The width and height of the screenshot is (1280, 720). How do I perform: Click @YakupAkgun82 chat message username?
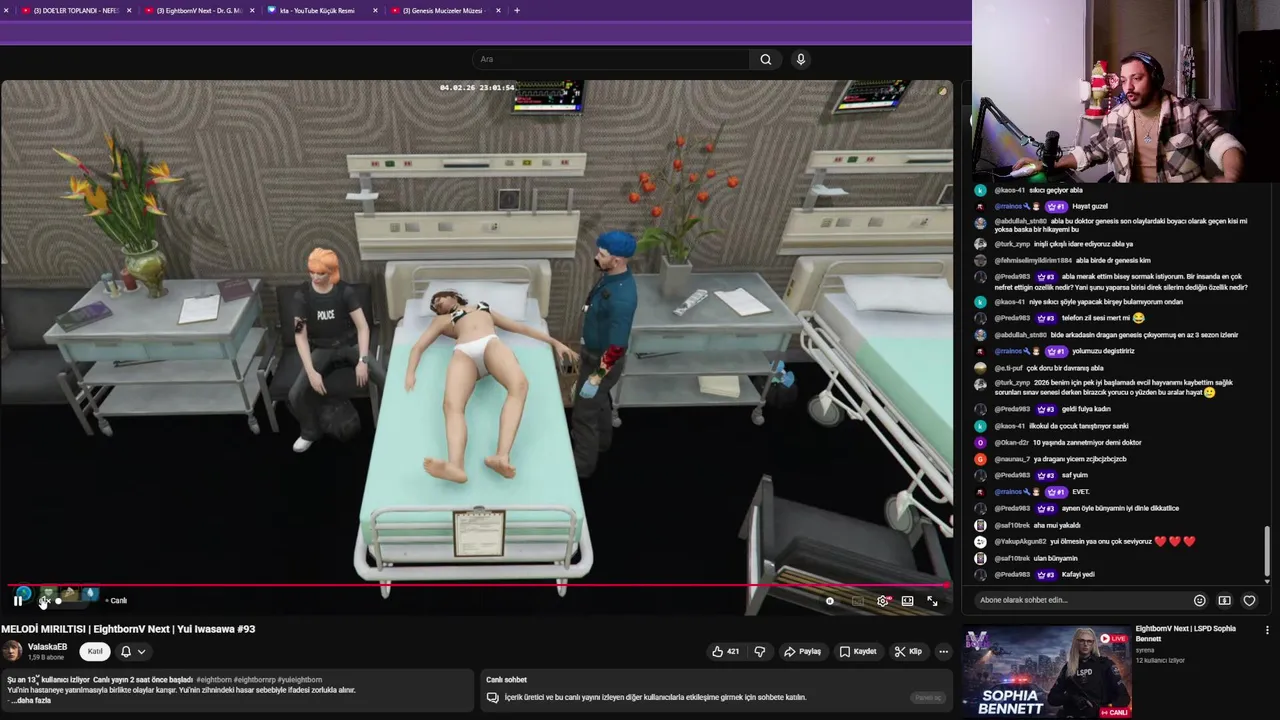click(x=1020, y=541)
